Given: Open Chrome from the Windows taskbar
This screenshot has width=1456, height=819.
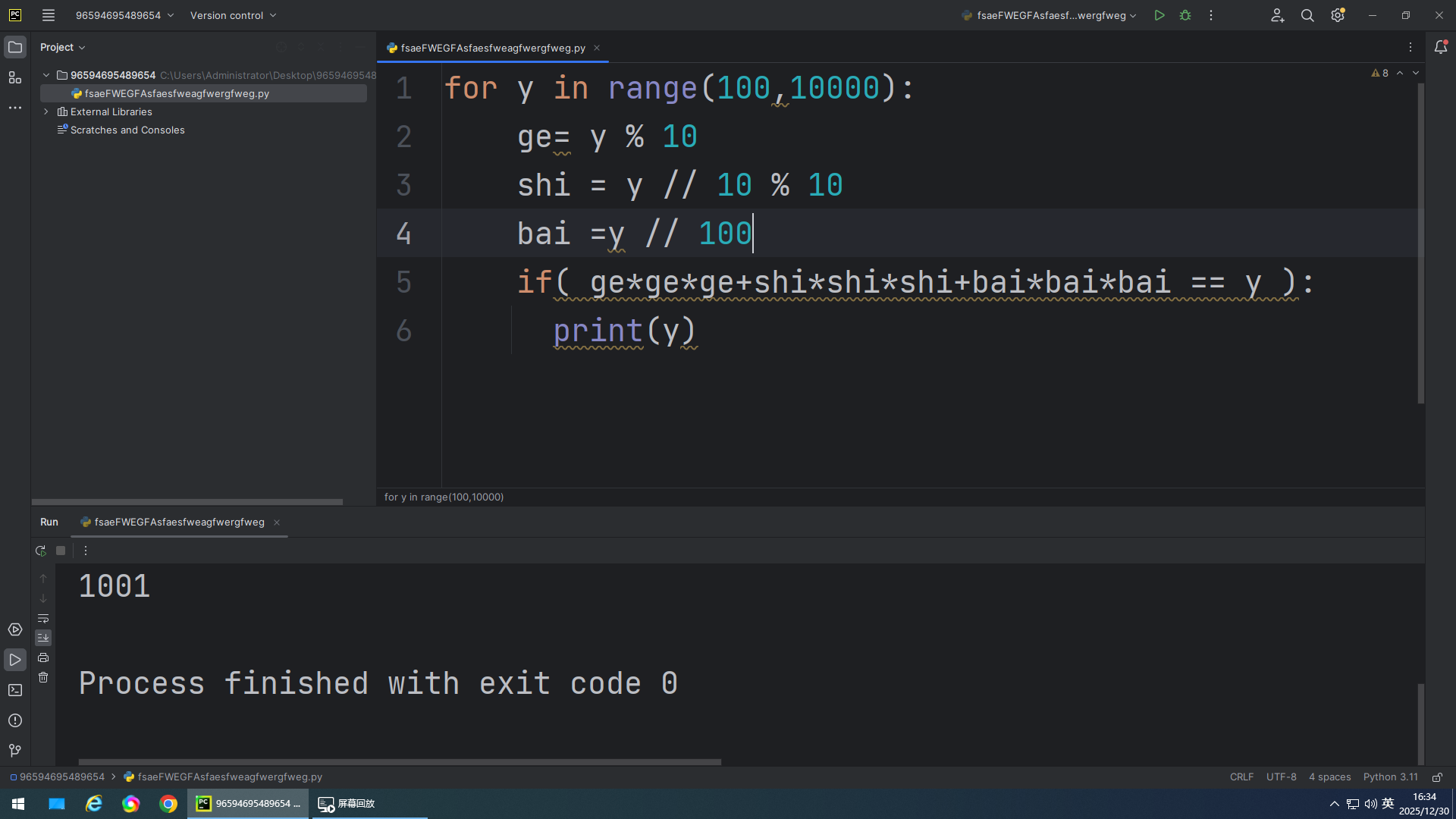Looking at the screenshot, I should pyautogui.click(x=168, y=804).
